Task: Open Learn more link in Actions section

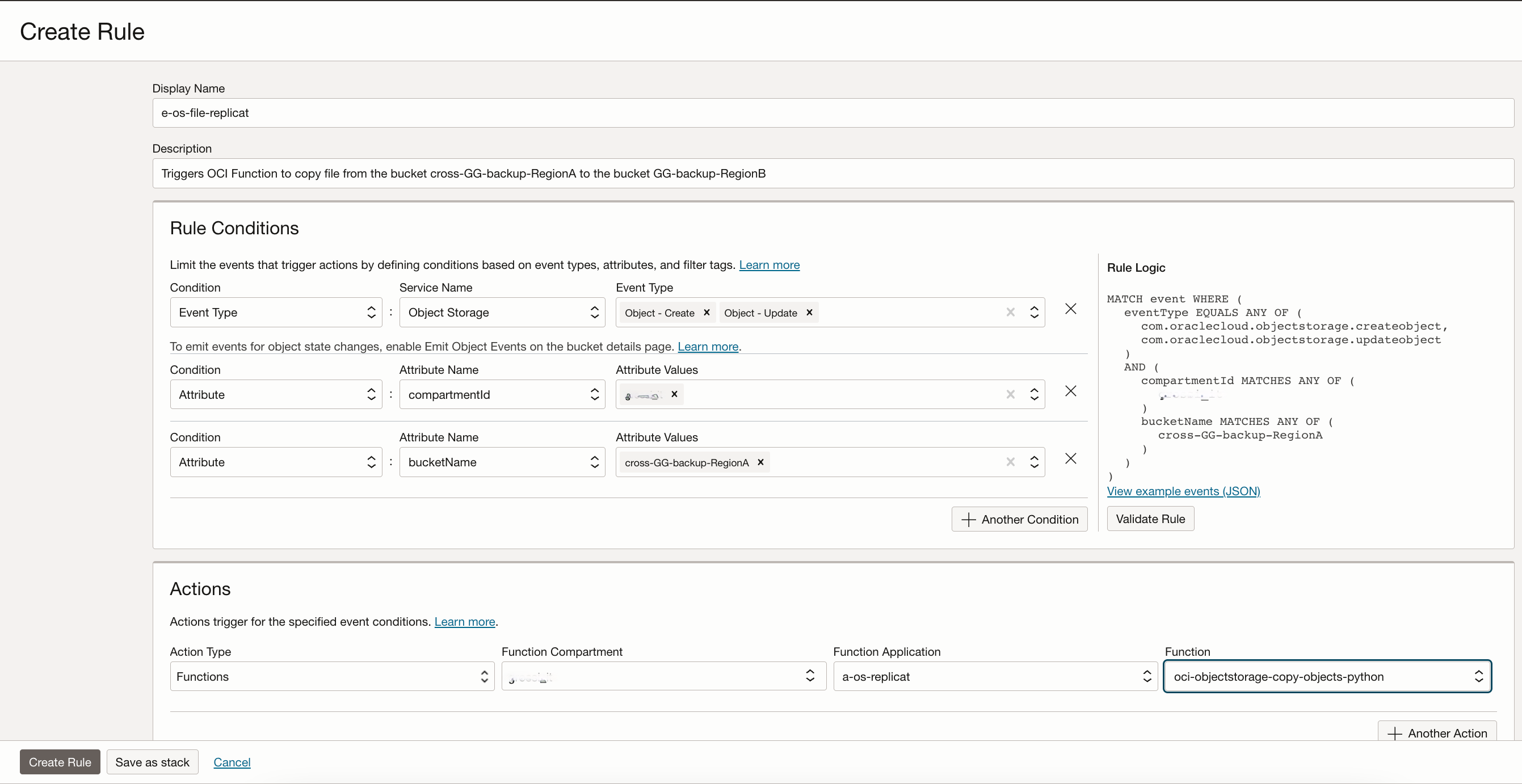Action: point(464,622)
